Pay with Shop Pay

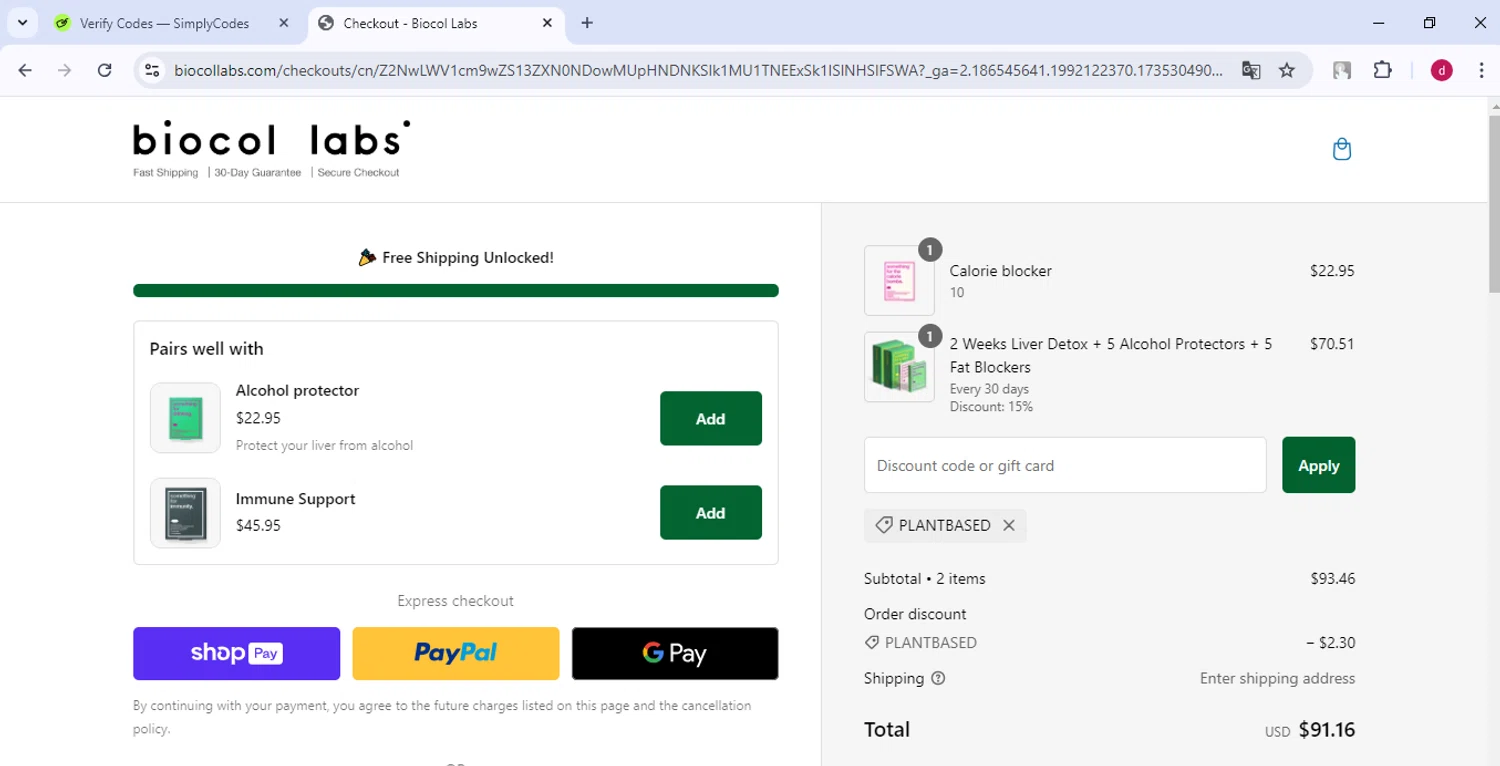pyautogui.click(x=237, y=653)
